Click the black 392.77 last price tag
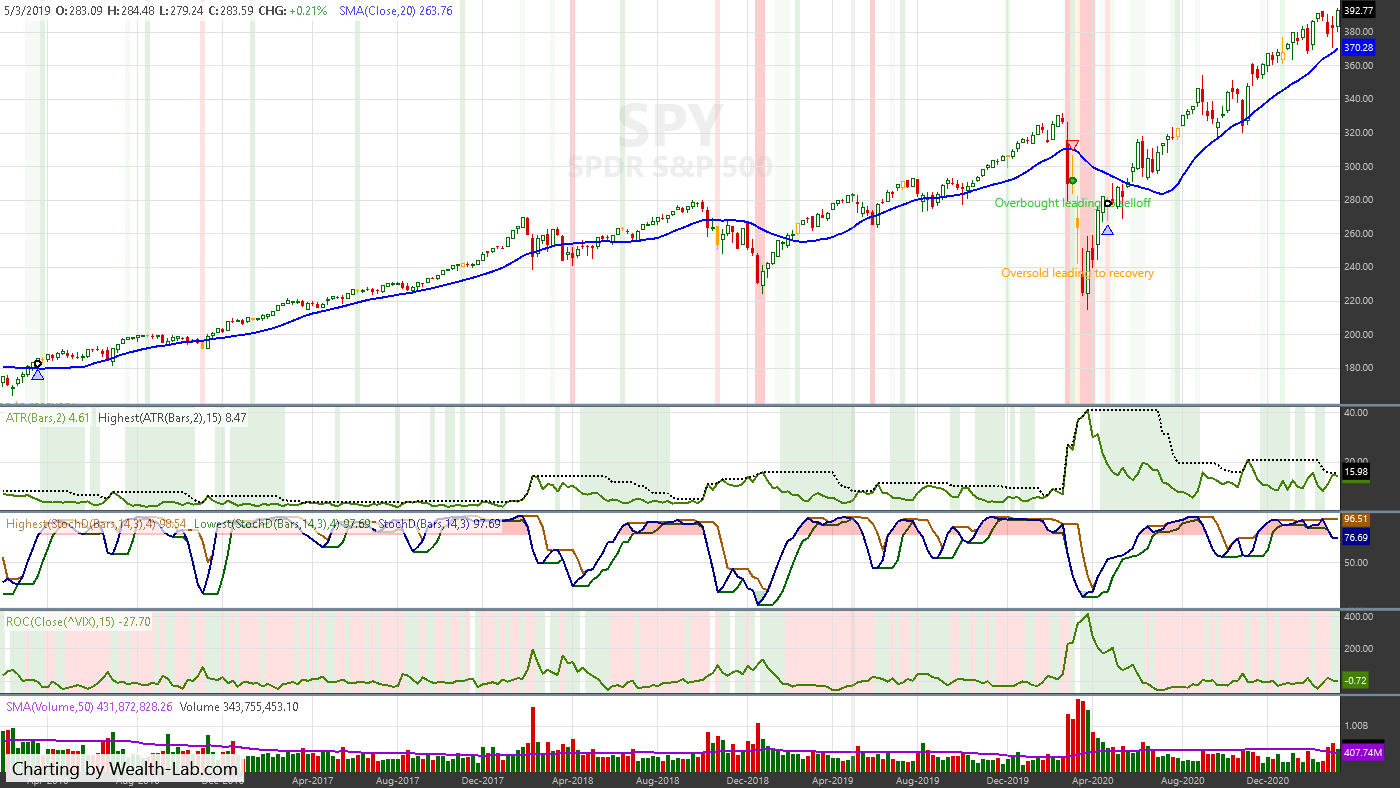The image size is (1400, 788). coord(1359,11)
